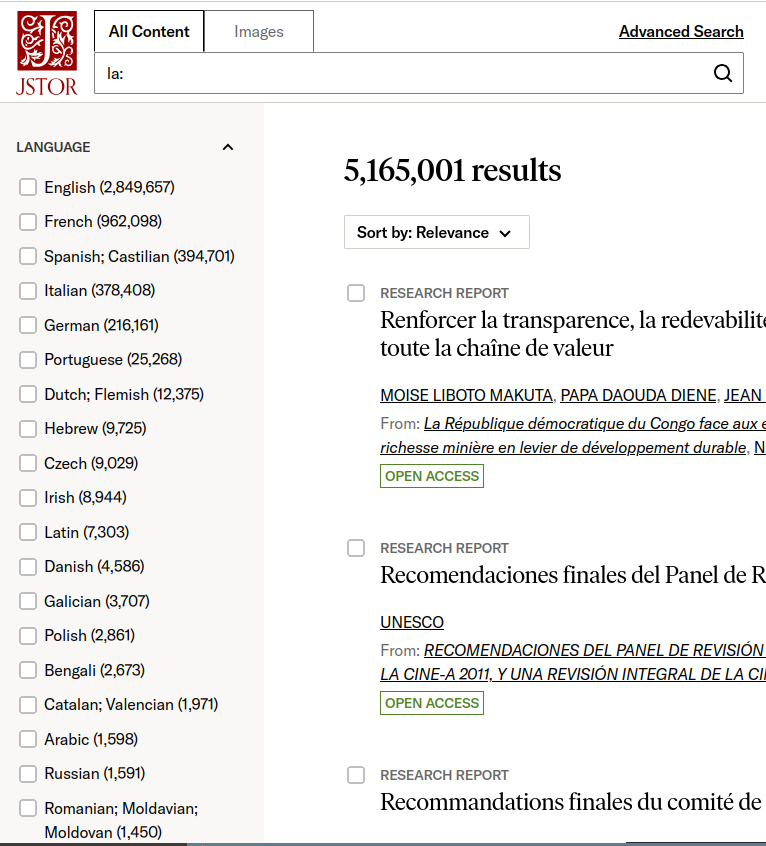This screenshot has height=846, width=766.
Task: Check the Spanish; Castilian language filter
Action: [27, 256]
